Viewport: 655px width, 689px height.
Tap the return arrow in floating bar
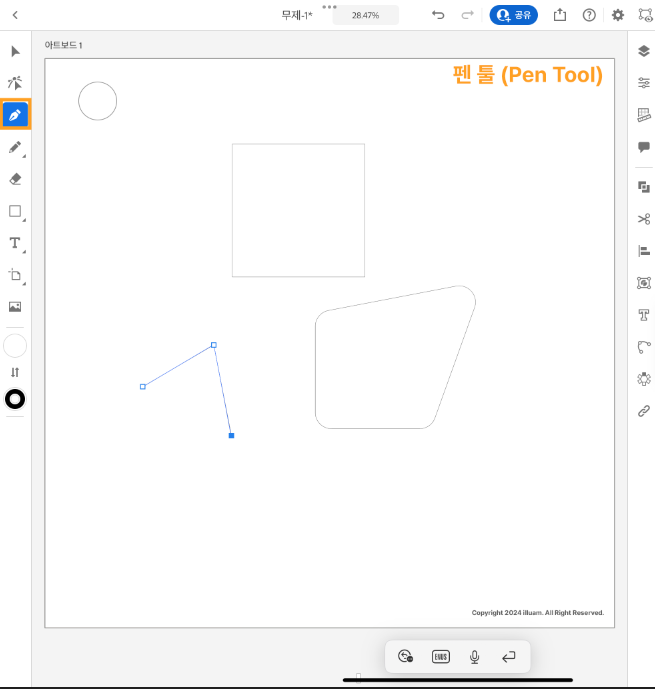click(x=509, y=656)
